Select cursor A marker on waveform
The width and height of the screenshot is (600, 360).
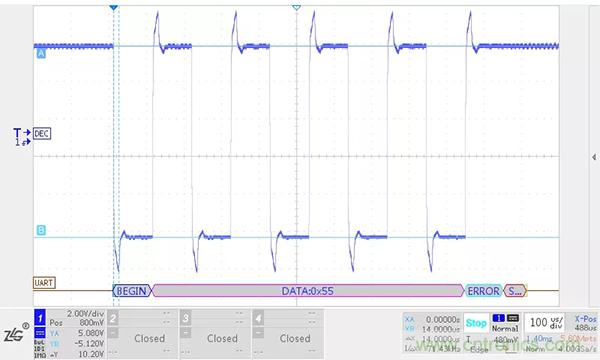pos(41,54)
